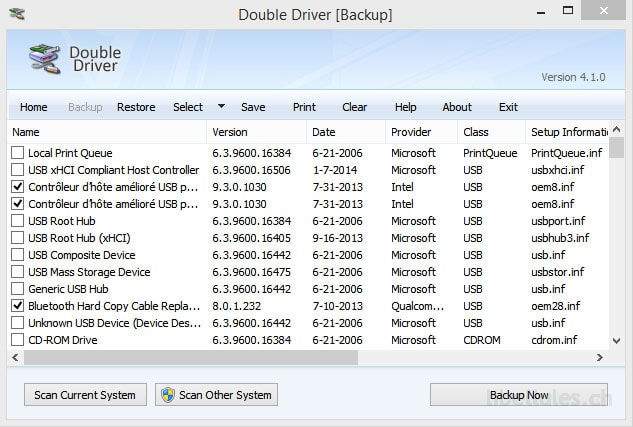Click the vertical scrollbar up arrow

coord(616,130)
